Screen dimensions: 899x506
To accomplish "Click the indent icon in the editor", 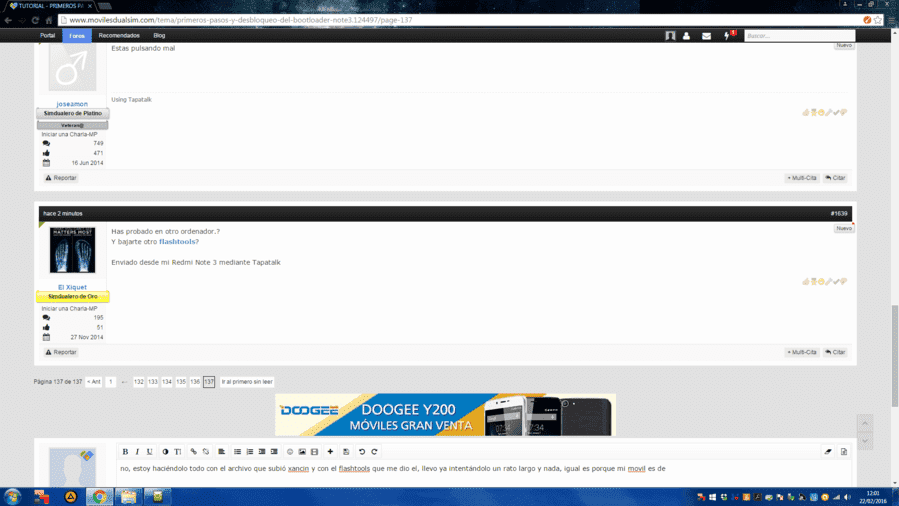I will [x=274, y=452].
